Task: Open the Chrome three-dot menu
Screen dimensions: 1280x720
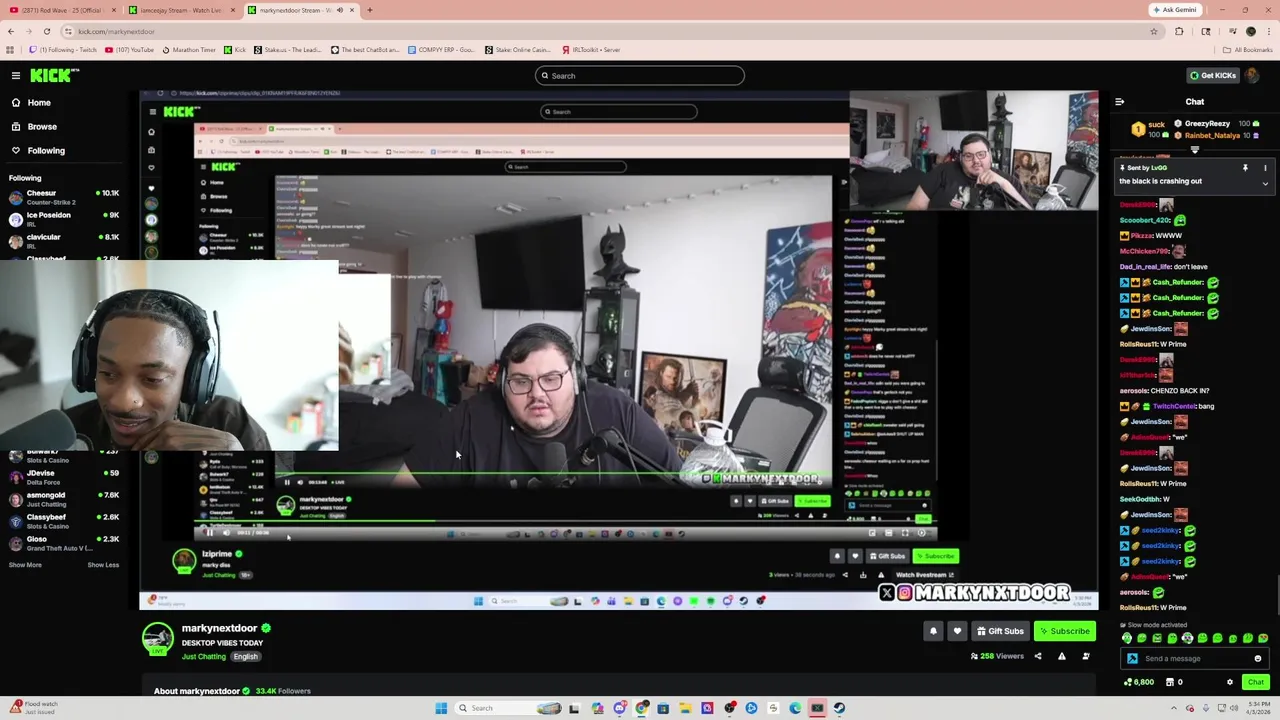Action: (x=1269, y=31)
